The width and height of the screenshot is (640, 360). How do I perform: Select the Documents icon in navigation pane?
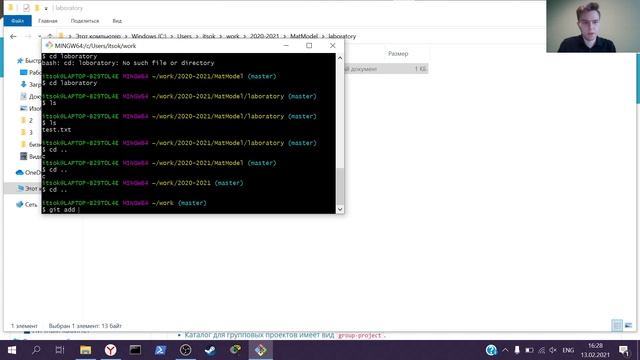pyautogui.click(x=23, y=97)
